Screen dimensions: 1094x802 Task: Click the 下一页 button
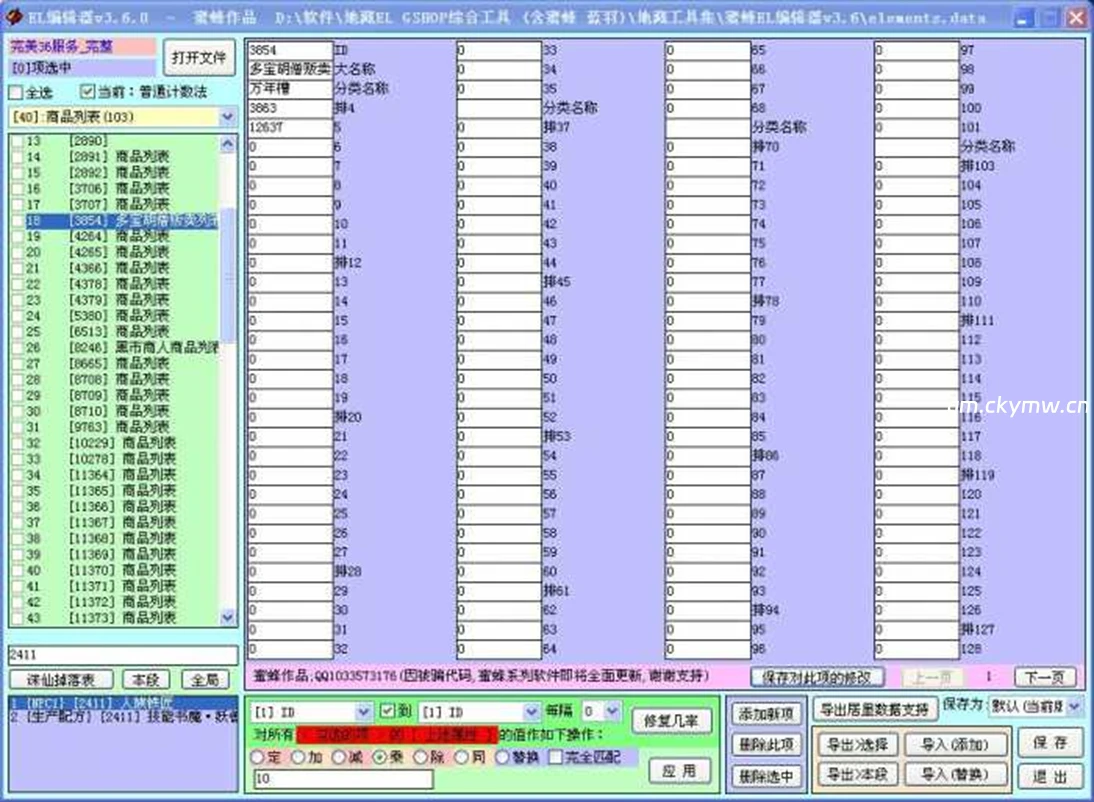pos(1044,677)
